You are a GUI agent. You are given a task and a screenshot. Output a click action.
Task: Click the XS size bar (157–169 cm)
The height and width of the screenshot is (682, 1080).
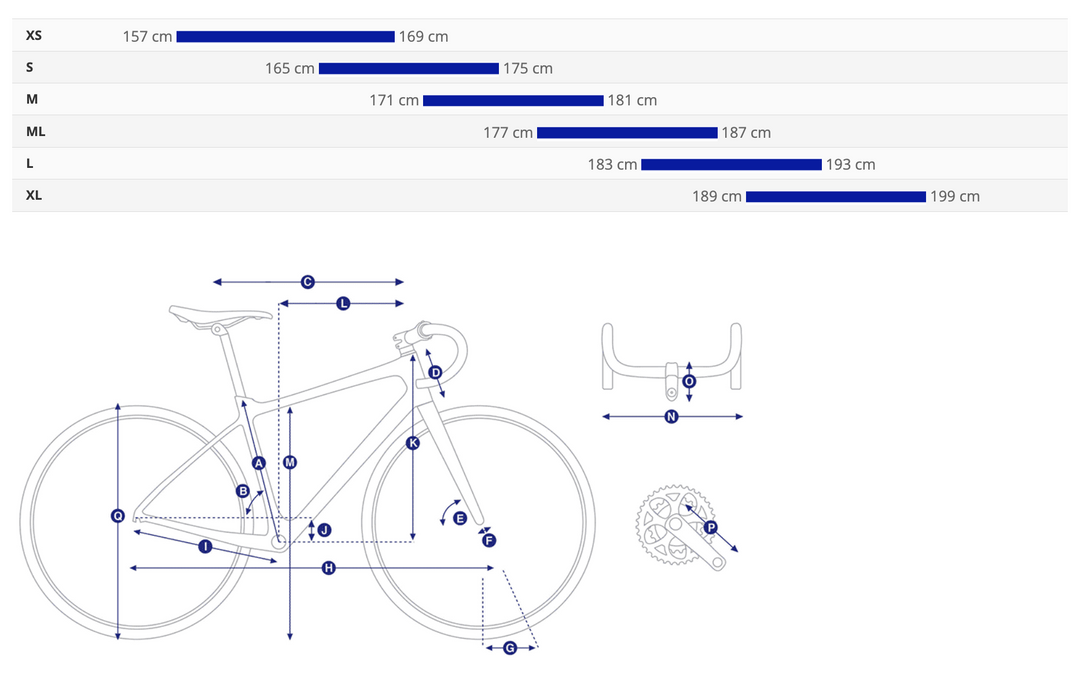[x=285, y=37]
